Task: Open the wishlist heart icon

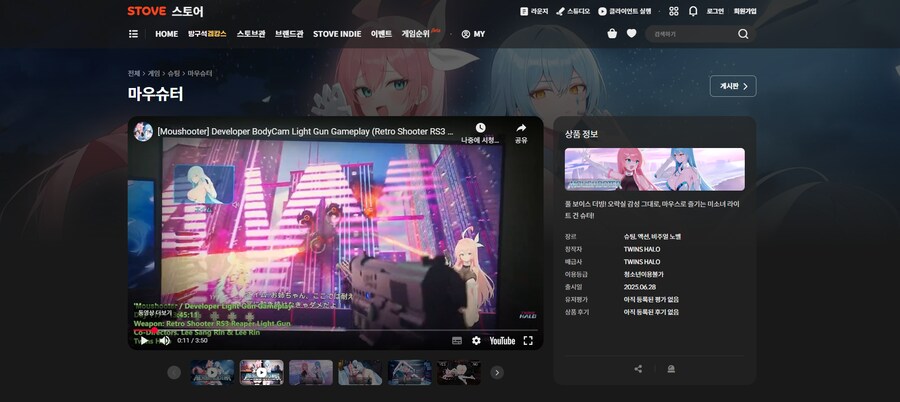Action: pyautogui.click(x=631, y=34)
